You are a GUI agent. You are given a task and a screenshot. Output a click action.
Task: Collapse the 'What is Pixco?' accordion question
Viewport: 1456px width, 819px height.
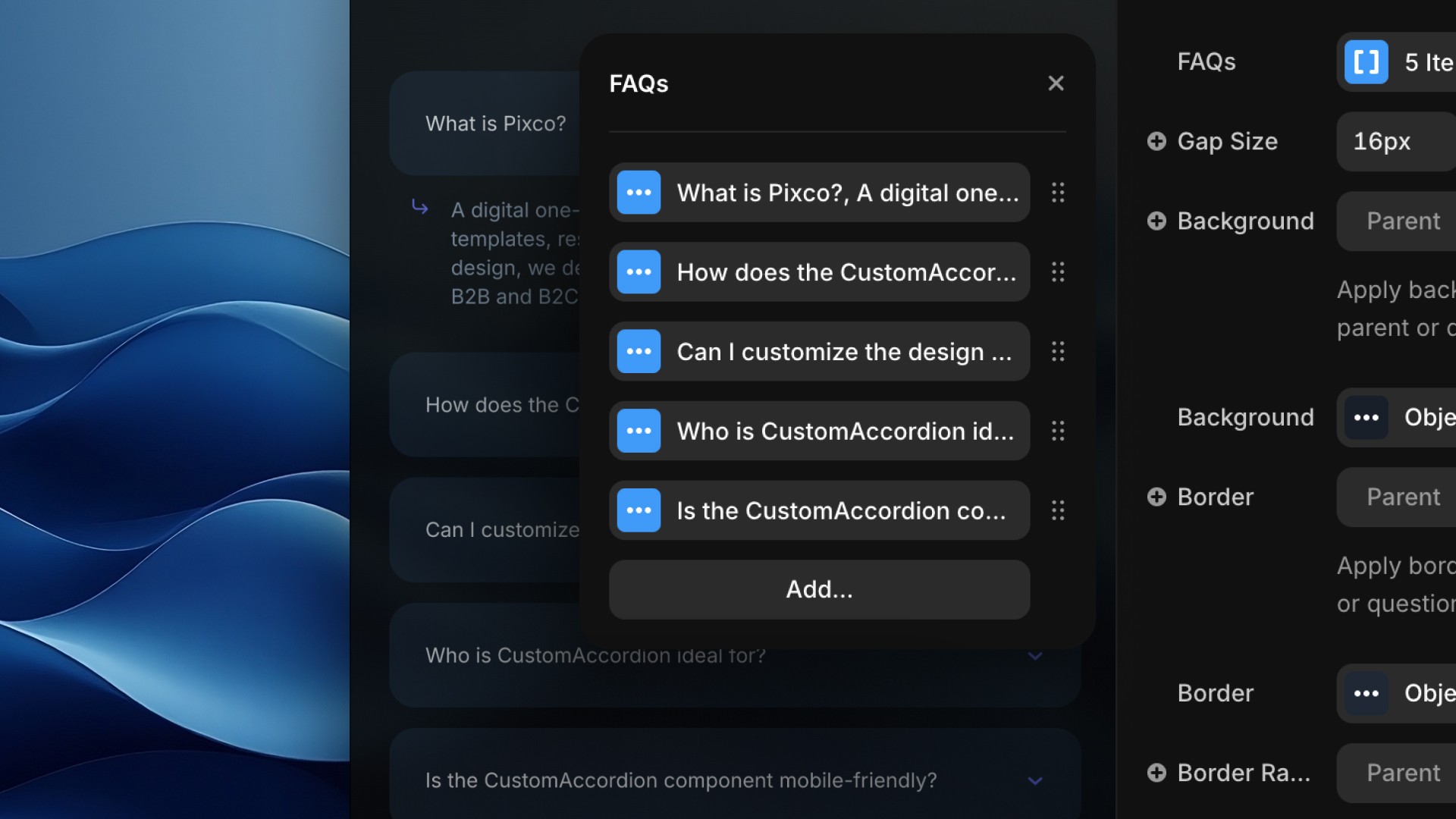click(485, 124)
